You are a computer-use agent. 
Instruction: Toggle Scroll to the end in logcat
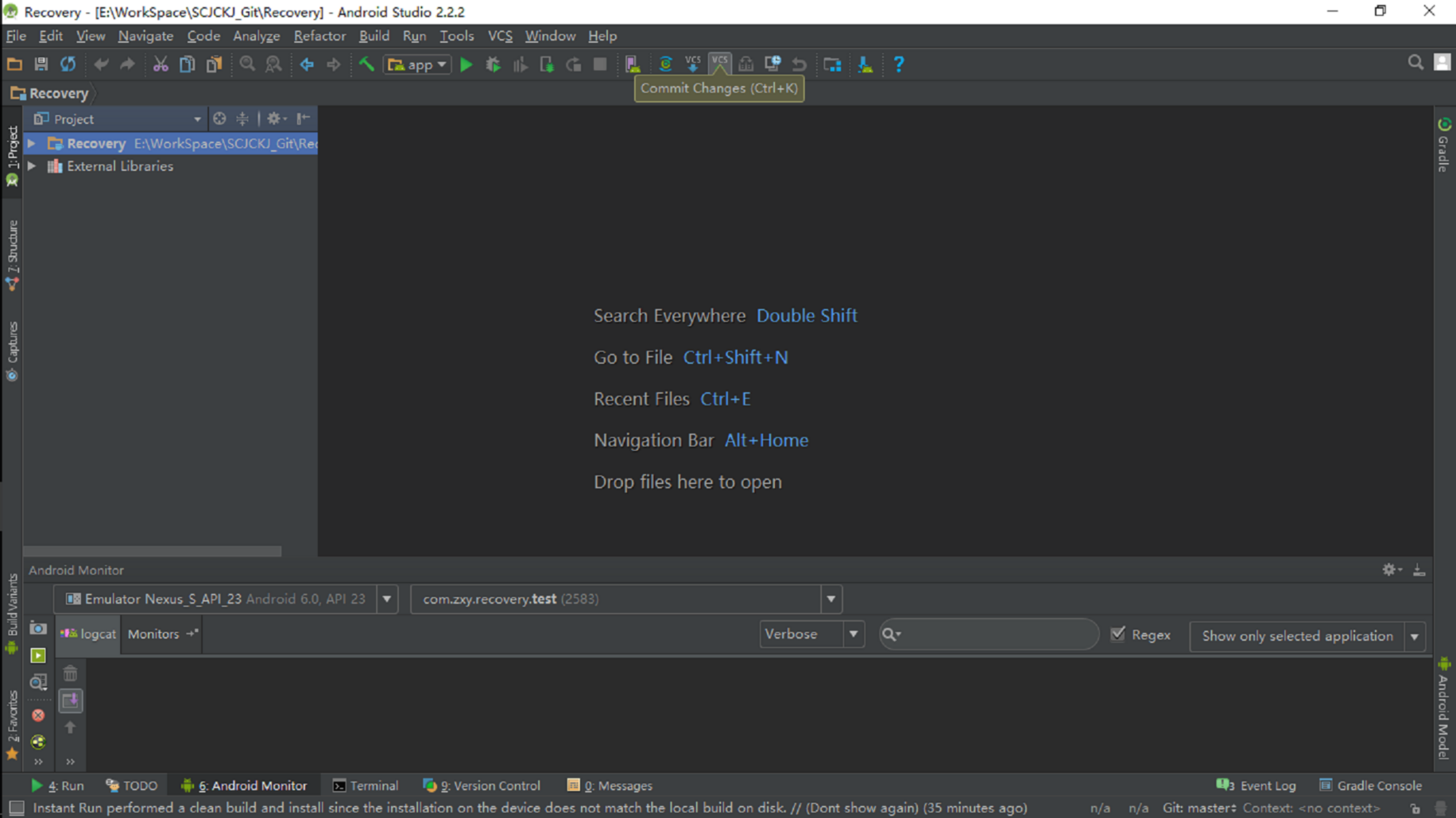(x=71, y=700)
